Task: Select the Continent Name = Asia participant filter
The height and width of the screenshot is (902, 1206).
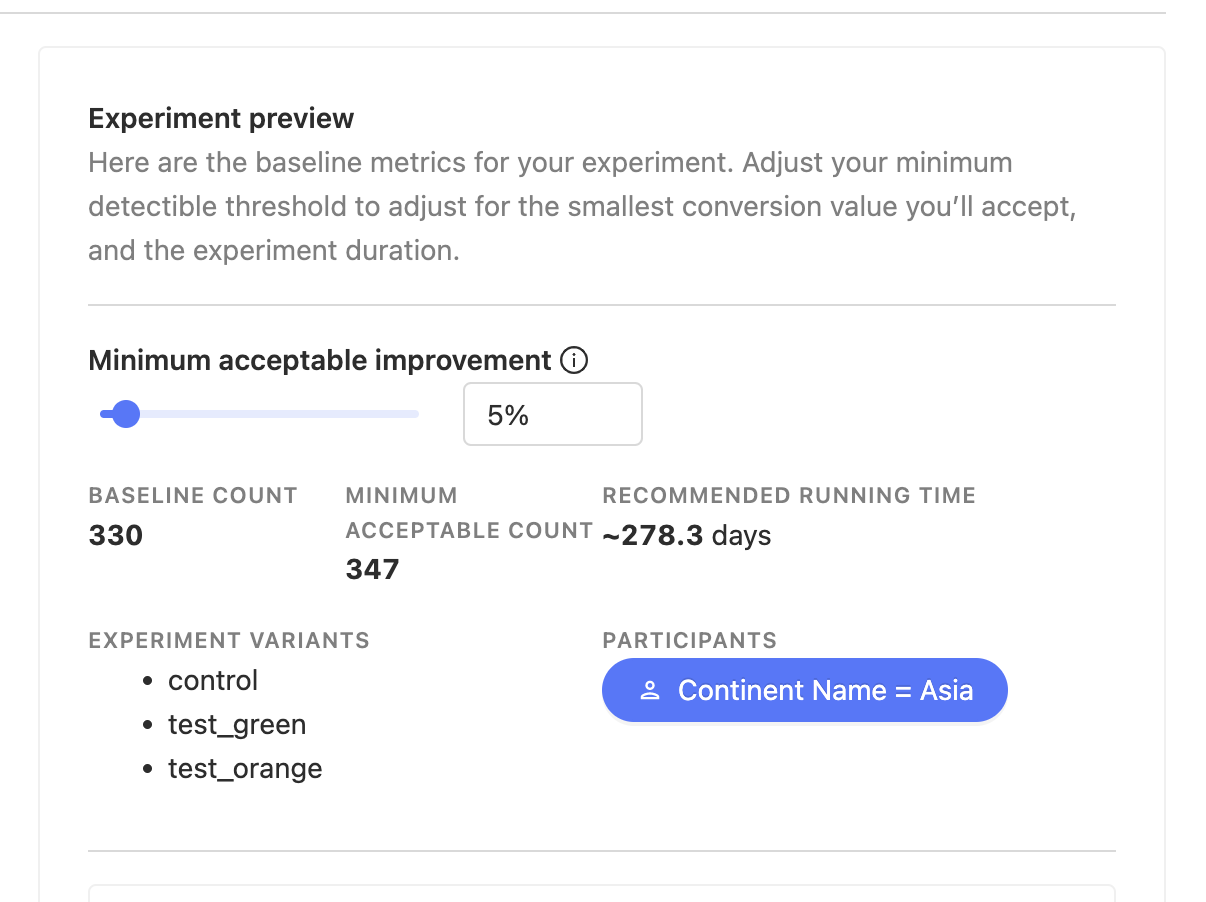Action: tap(804, 690)
